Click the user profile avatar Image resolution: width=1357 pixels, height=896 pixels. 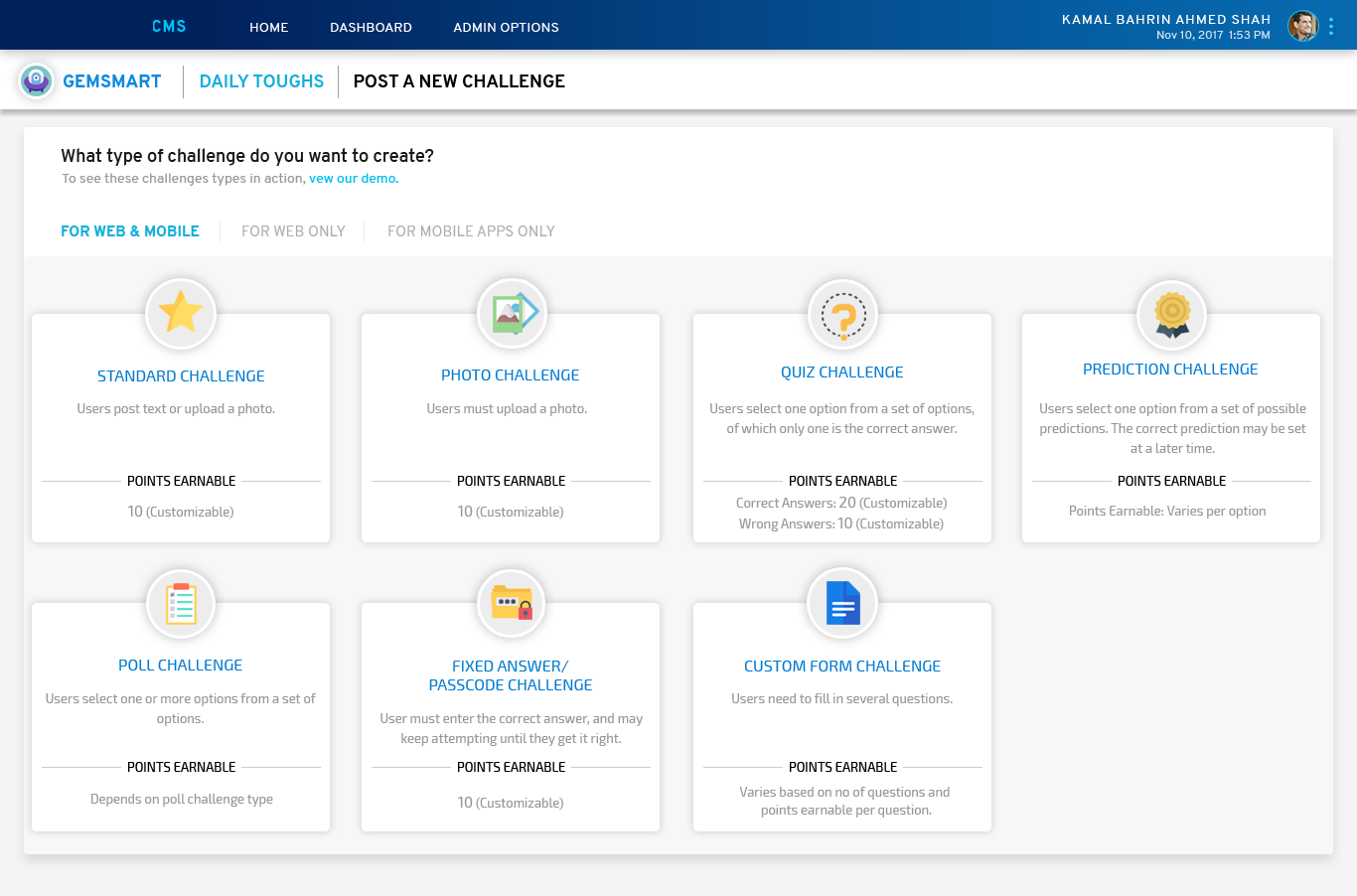click(1302, 27)
